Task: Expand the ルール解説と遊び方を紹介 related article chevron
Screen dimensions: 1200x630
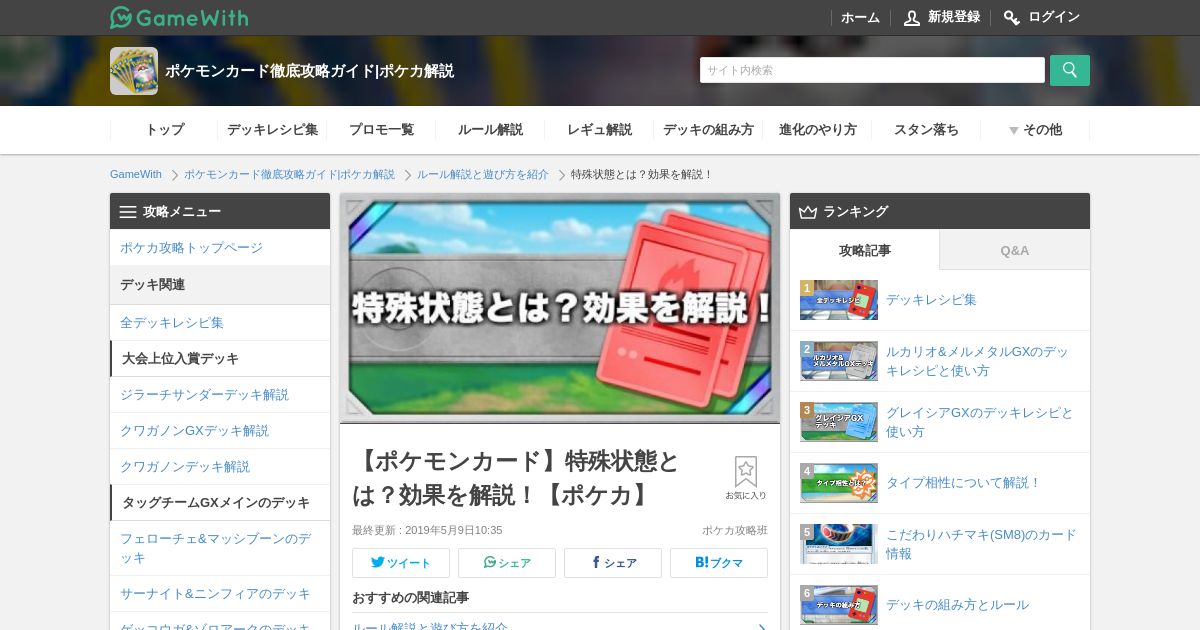Action: click(x=762, y=628)
